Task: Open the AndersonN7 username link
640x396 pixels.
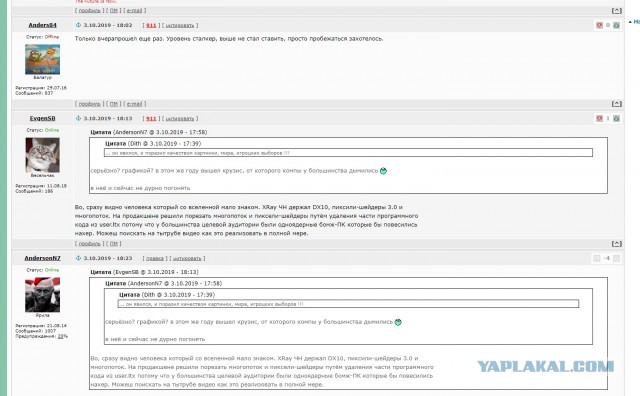Action: tap(42, 258)
